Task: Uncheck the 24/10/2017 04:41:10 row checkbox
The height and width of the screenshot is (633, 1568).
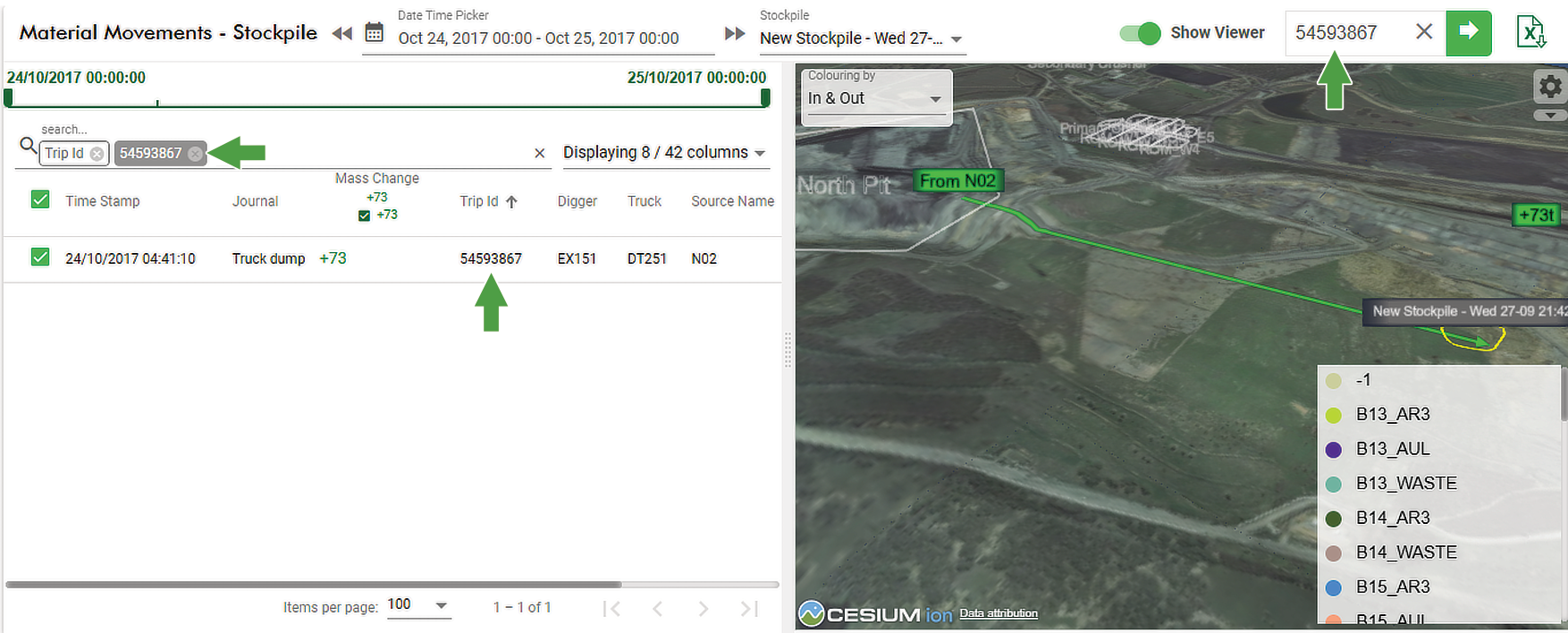Action: point(40,257)
